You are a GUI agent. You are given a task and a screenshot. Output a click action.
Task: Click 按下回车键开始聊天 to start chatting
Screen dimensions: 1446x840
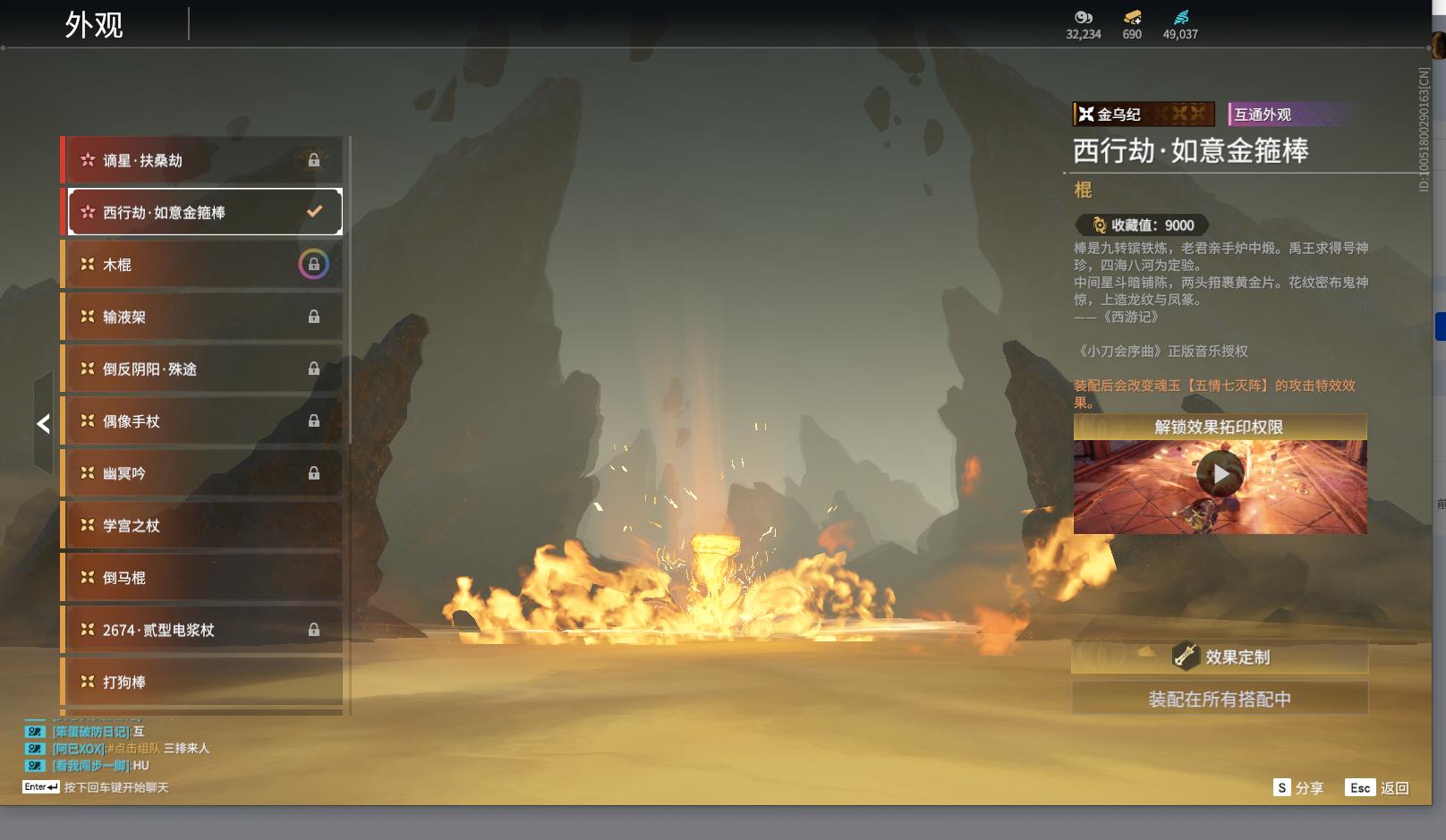point(116,787)
